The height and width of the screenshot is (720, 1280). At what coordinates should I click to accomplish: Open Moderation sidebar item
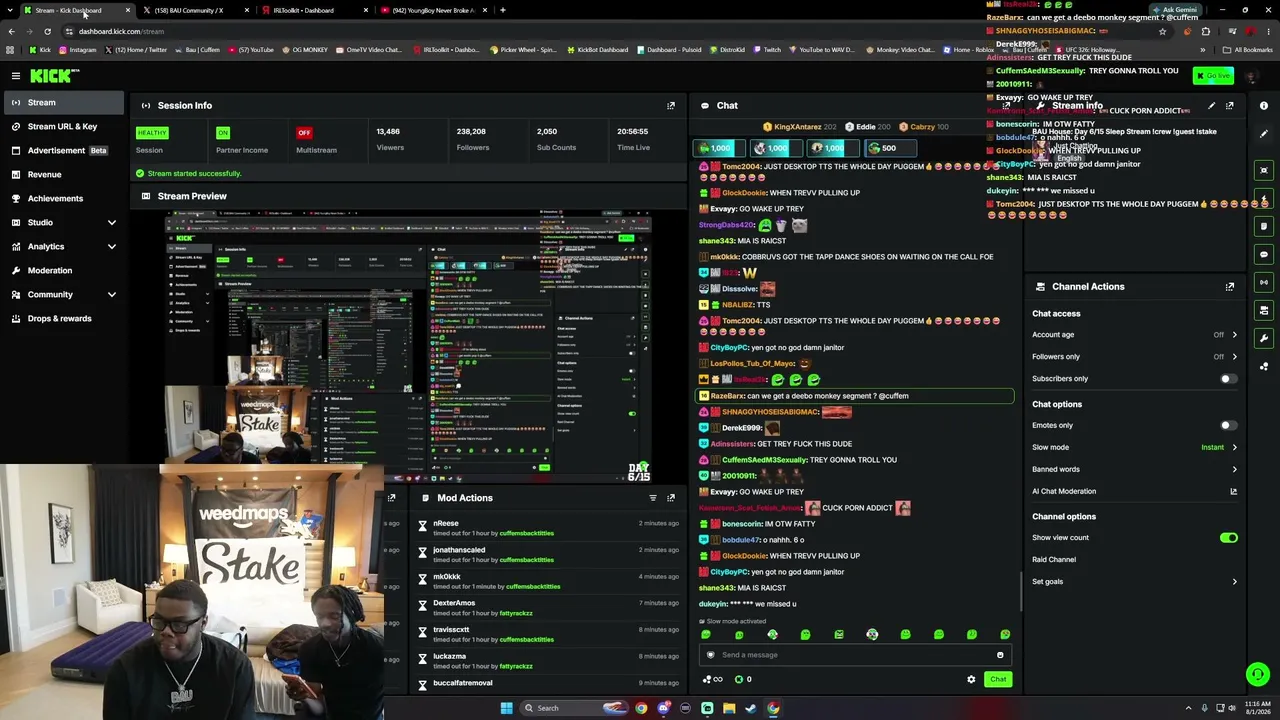[63, 270]
